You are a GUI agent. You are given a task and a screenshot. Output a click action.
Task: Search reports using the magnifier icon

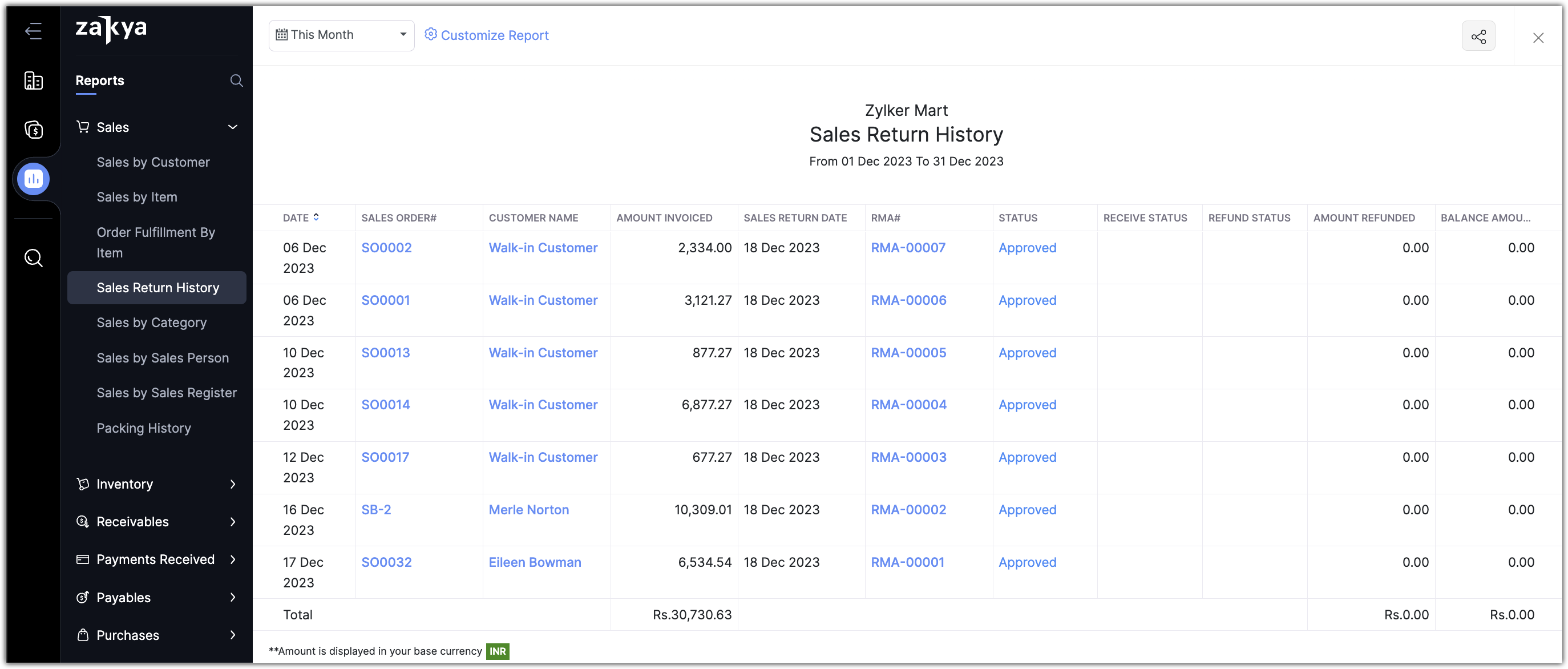click(x=236, y=80)
